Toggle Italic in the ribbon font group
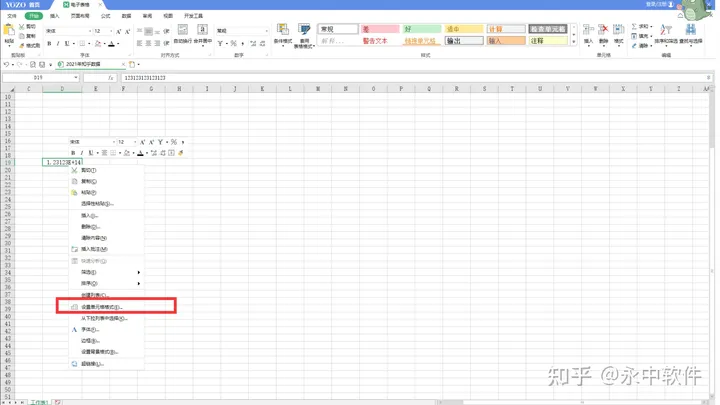 [58, 44]
